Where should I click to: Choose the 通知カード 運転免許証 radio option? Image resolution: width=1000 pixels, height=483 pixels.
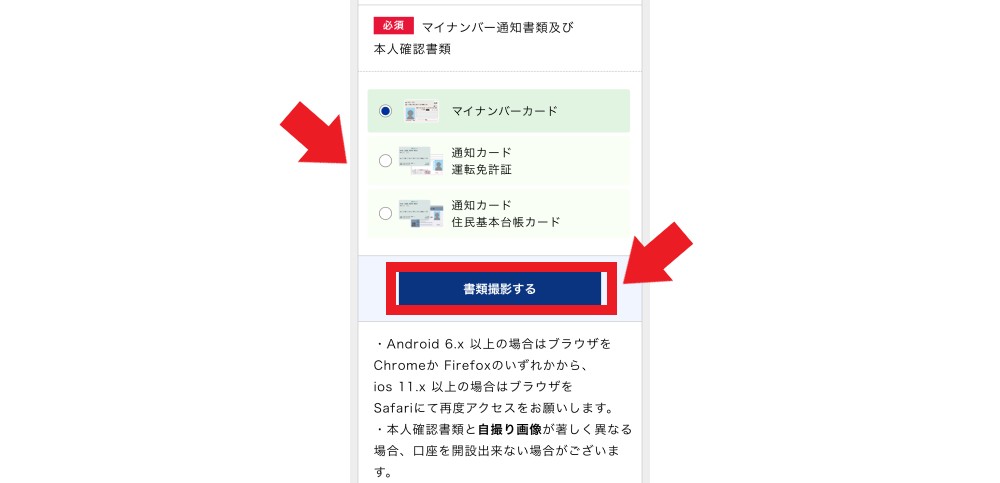coord(385,161)
